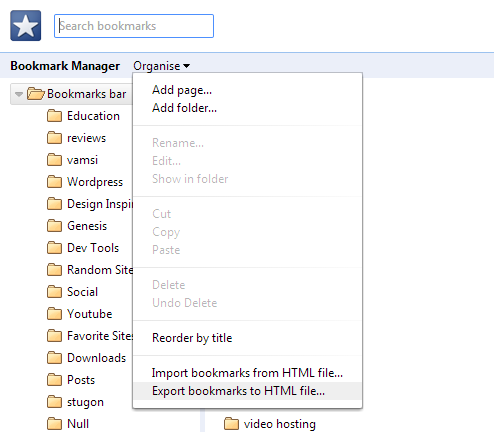Click the greyed-out Rename... entry

click(247, 143)
